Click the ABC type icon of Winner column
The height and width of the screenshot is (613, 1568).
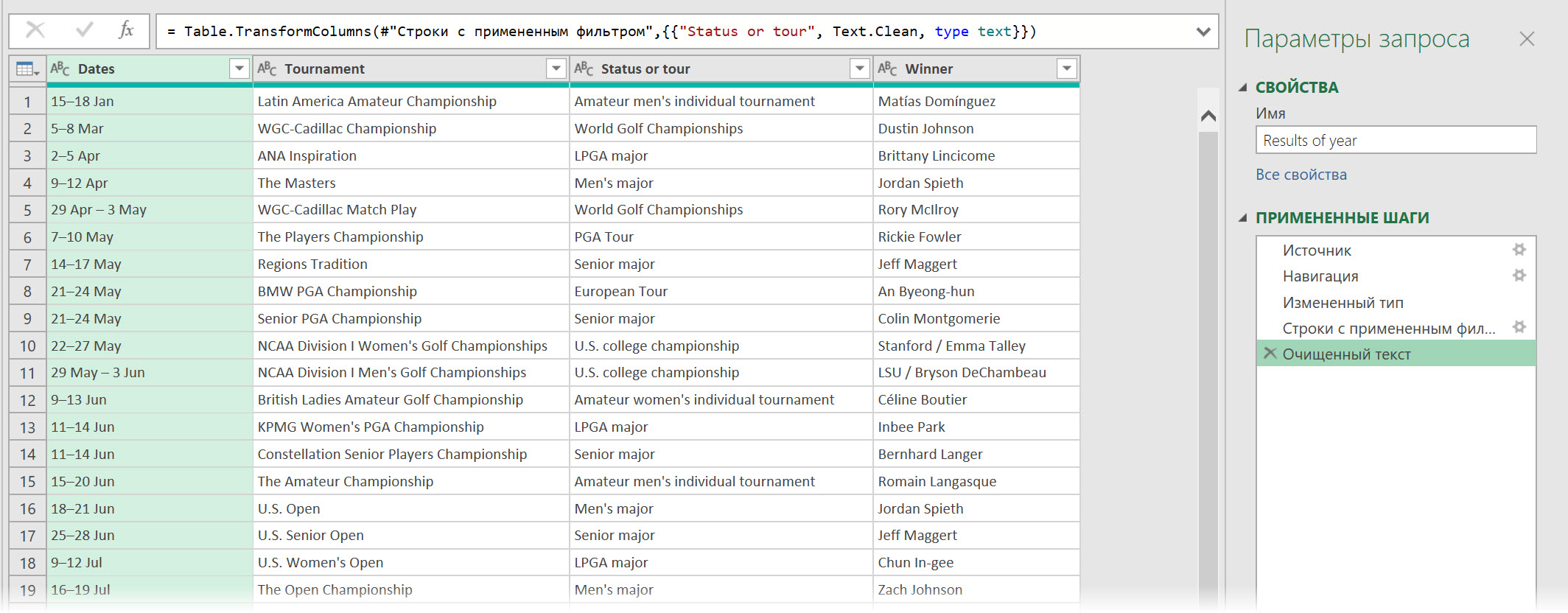887,69
